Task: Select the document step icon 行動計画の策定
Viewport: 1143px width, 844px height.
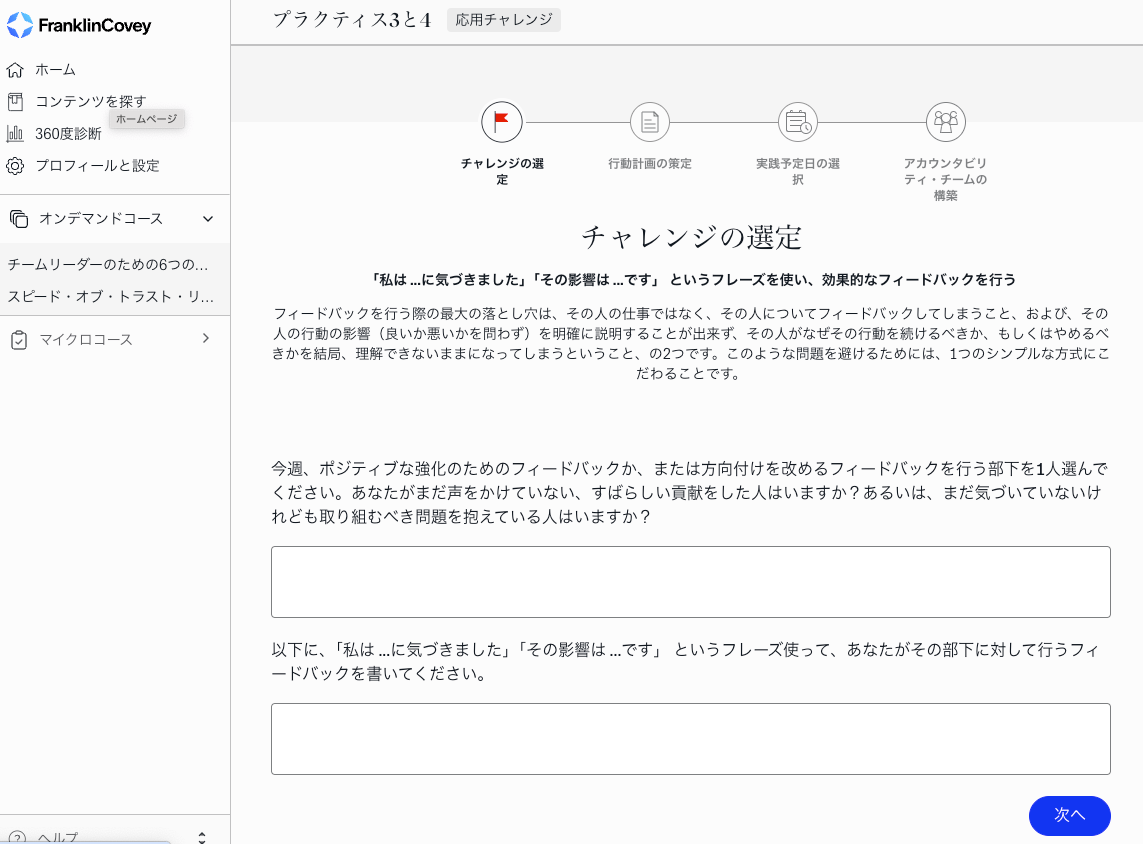Action: point(650,122)
